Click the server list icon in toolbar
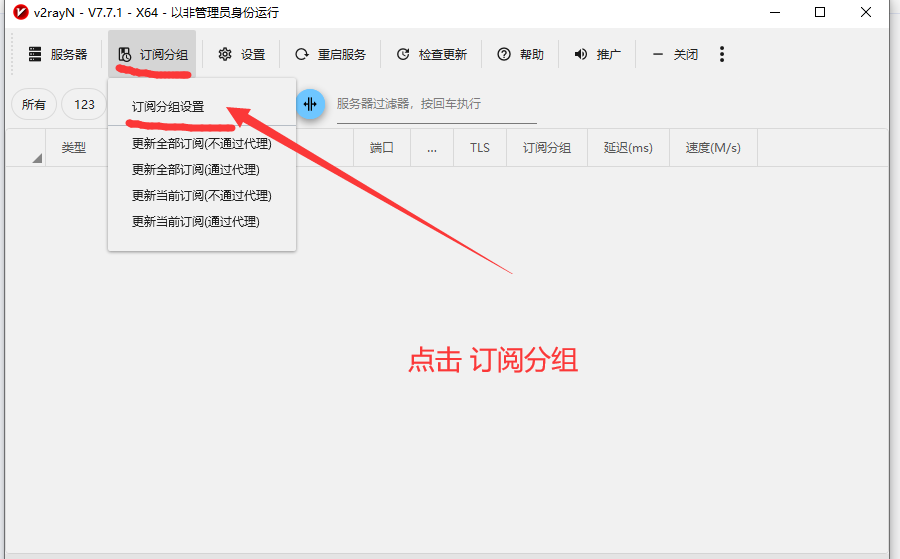The width and height of the screenshot is (900, 559). [x=36, y=54]
